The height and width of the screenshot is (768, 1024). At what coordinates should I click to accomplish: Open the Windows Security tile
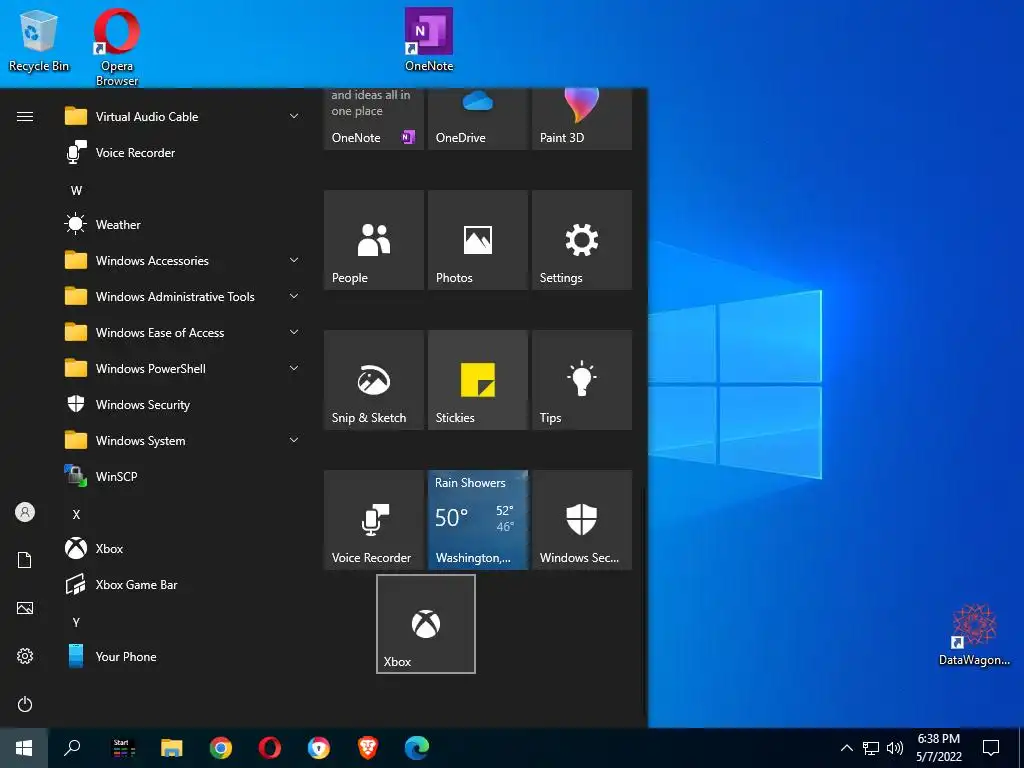pos(582,520)
